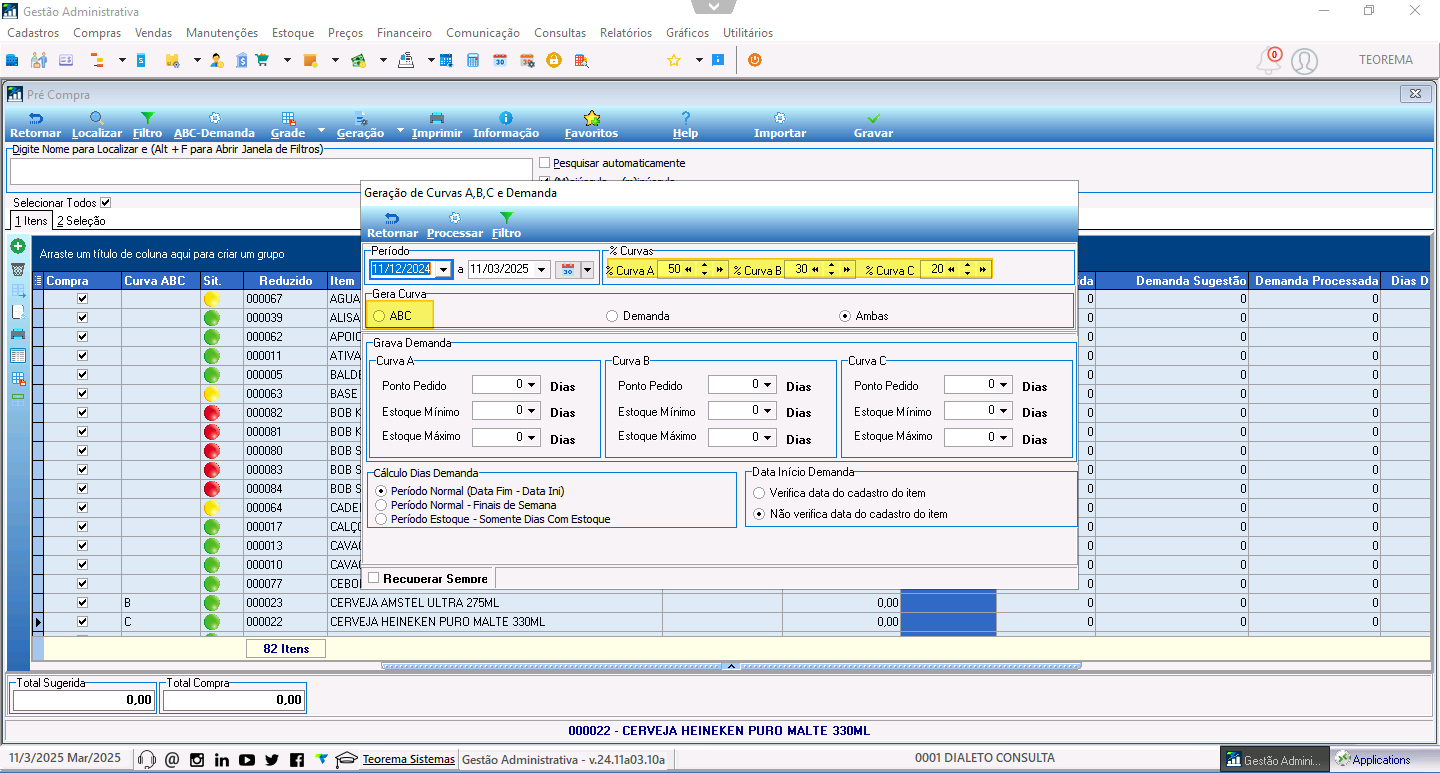This screenshot has height=773, width=1440.
Task: Open the Filtro funnel in the curve dialog
Action: 506,218
